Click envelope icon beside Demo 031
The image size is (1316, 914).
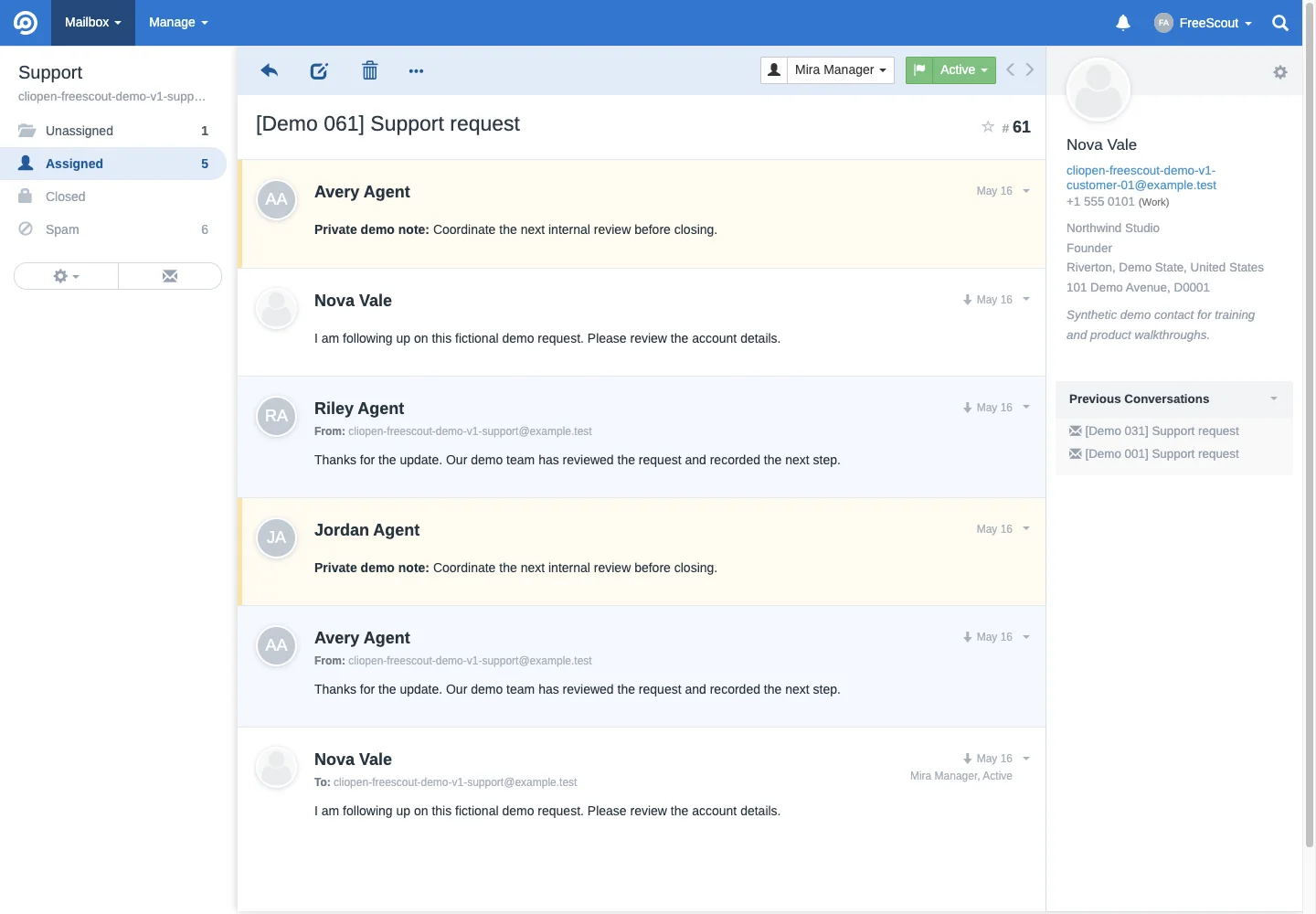coord(1075,430)
